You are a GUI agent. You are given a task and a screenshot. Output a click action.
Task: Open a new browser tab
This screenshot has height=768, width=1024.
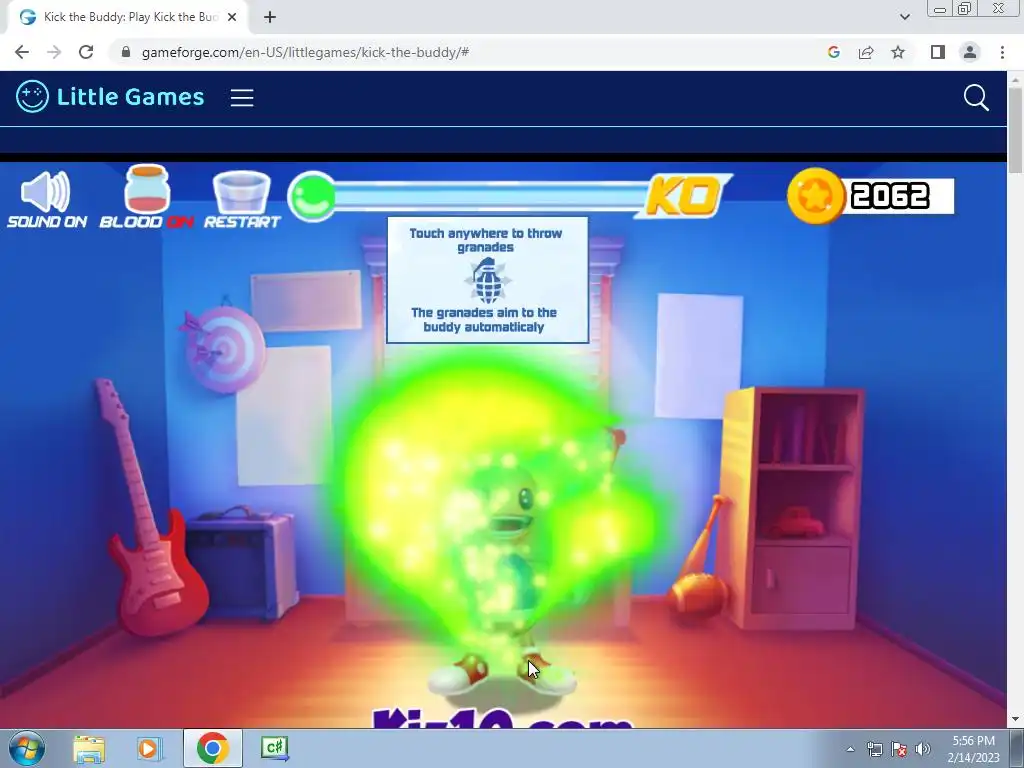click(x=270, y=17)
